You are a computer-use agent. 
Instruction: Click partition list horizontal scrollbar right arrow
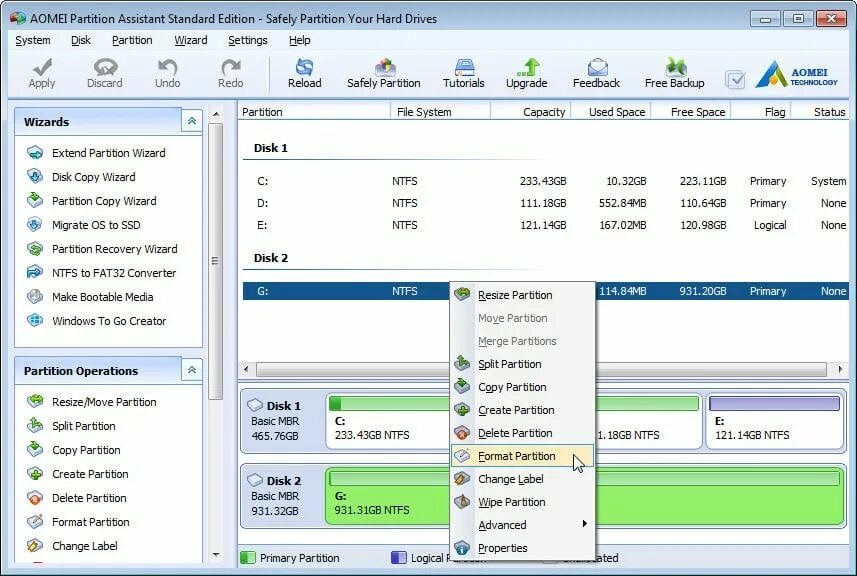(x=840, y=369)
